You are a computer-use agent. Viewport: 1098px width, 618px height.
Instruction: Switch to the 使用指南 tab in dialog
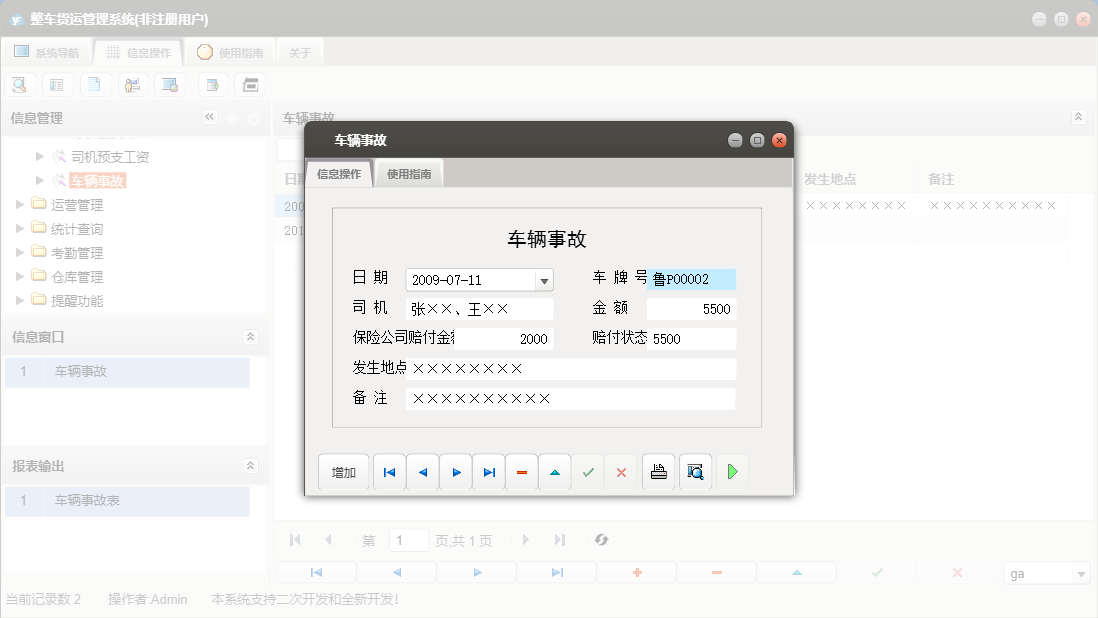click(x=409, y=172)
